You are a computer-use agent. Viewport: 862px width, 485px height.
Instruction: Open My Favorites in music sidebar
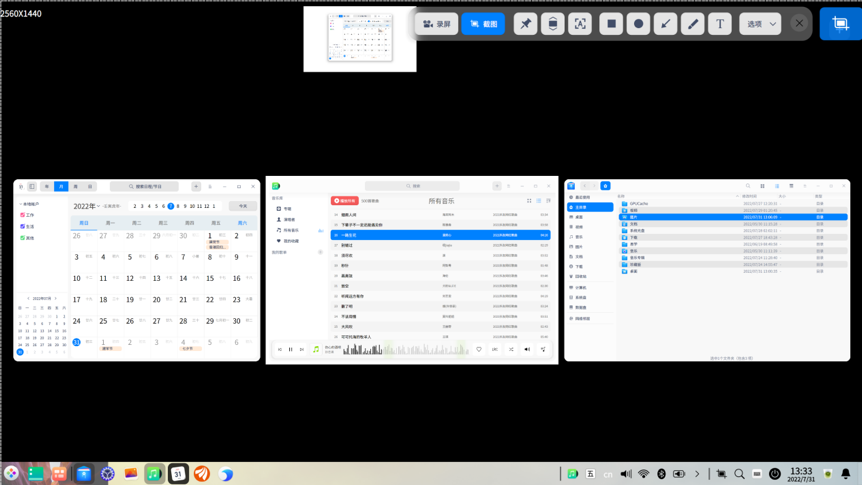pos(288,241)
